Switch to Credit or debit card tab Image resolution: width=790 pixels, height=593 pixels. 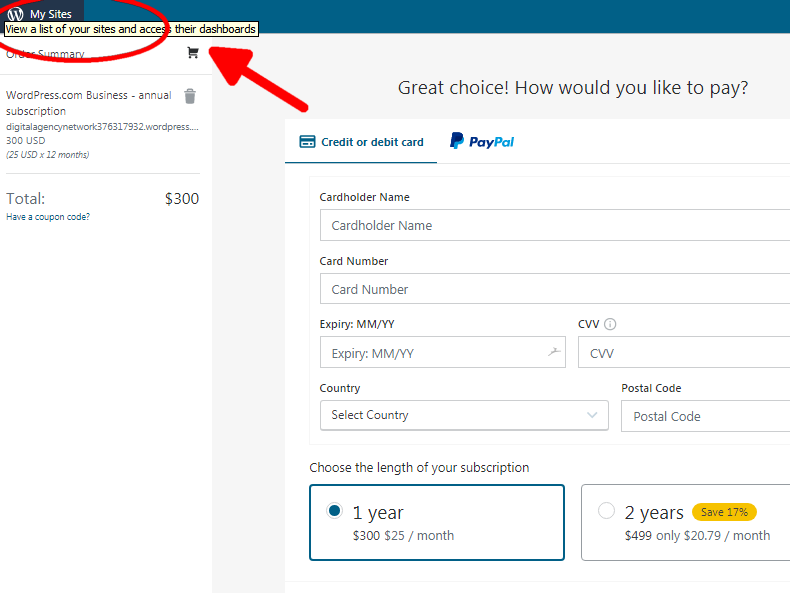pos(361,142)
